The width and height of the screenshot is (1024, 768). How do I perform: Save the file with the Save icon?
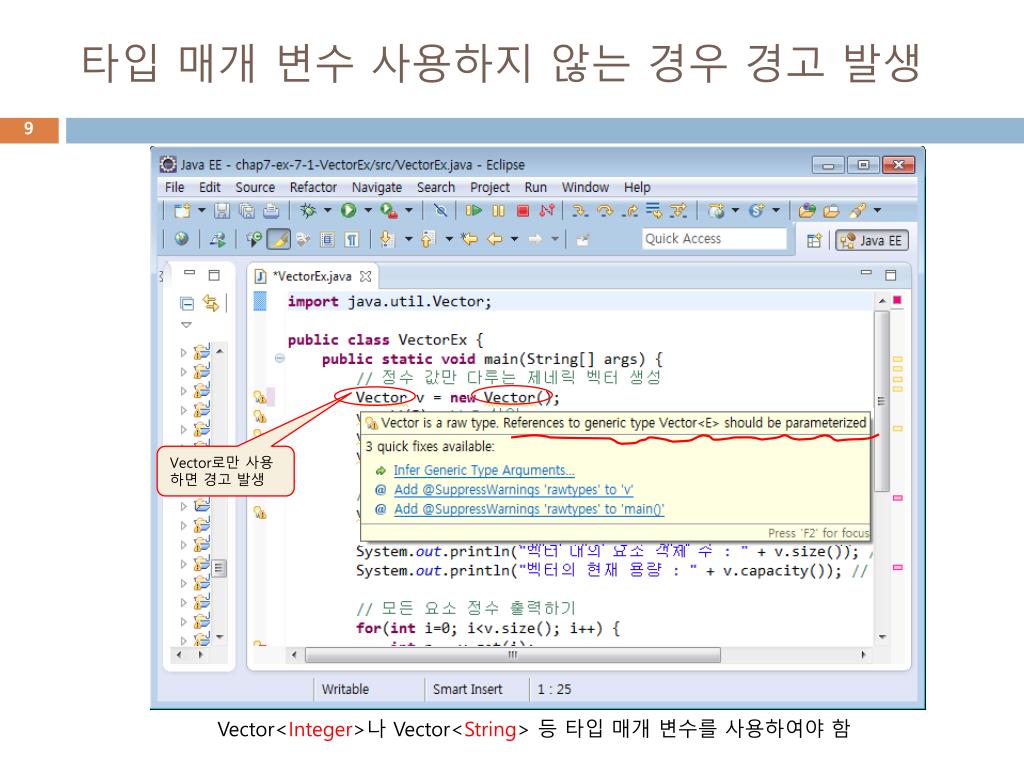pos(222,210)
